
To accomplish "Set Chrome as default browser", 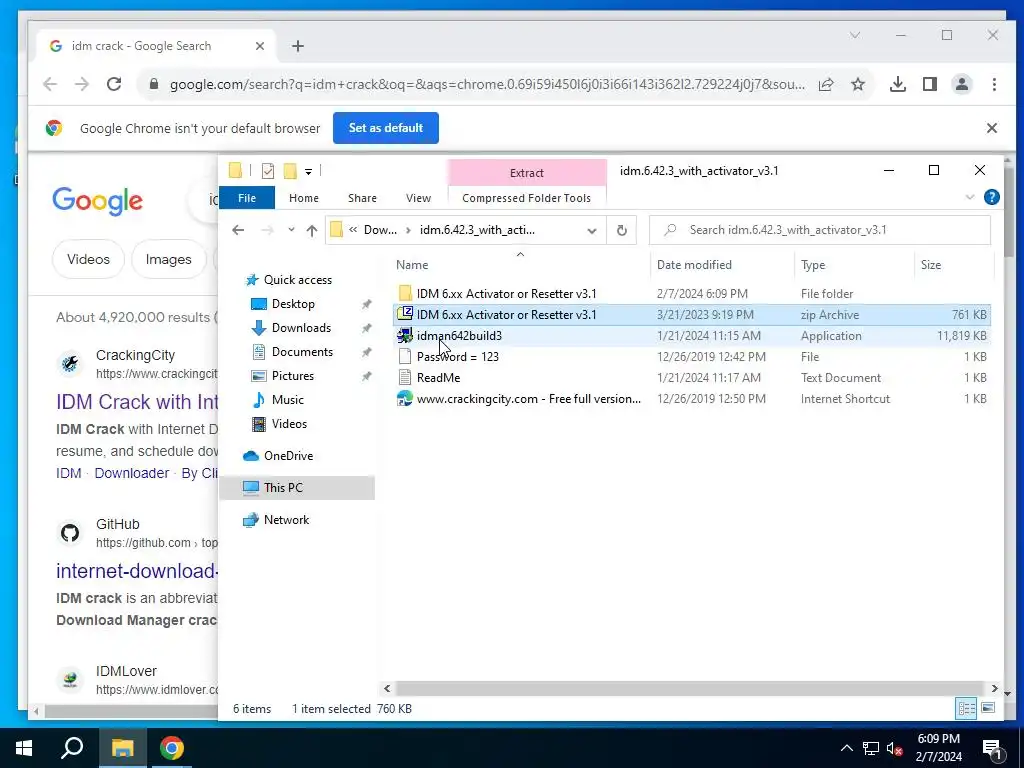I will (385, 128).
